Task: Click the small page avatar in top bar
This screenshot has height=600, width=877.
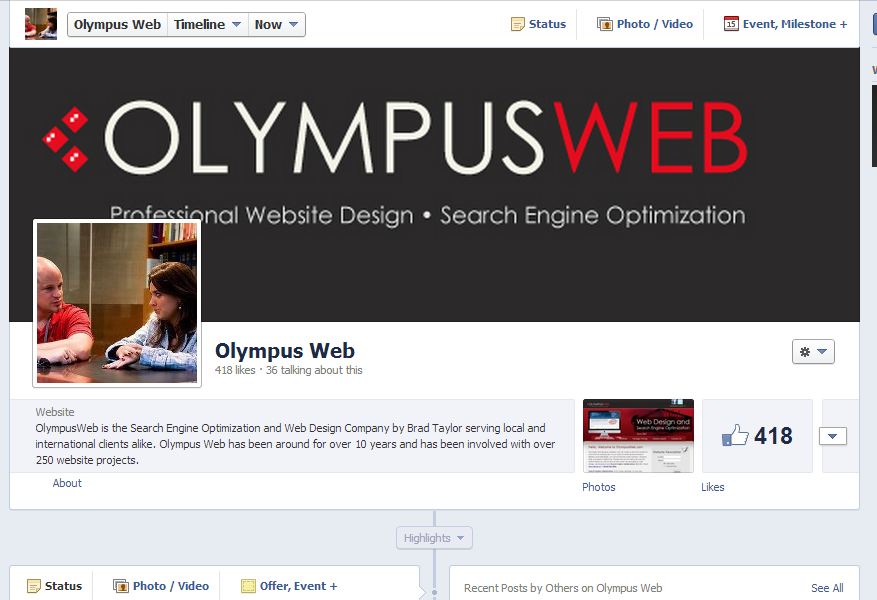Action: point(41,24)
